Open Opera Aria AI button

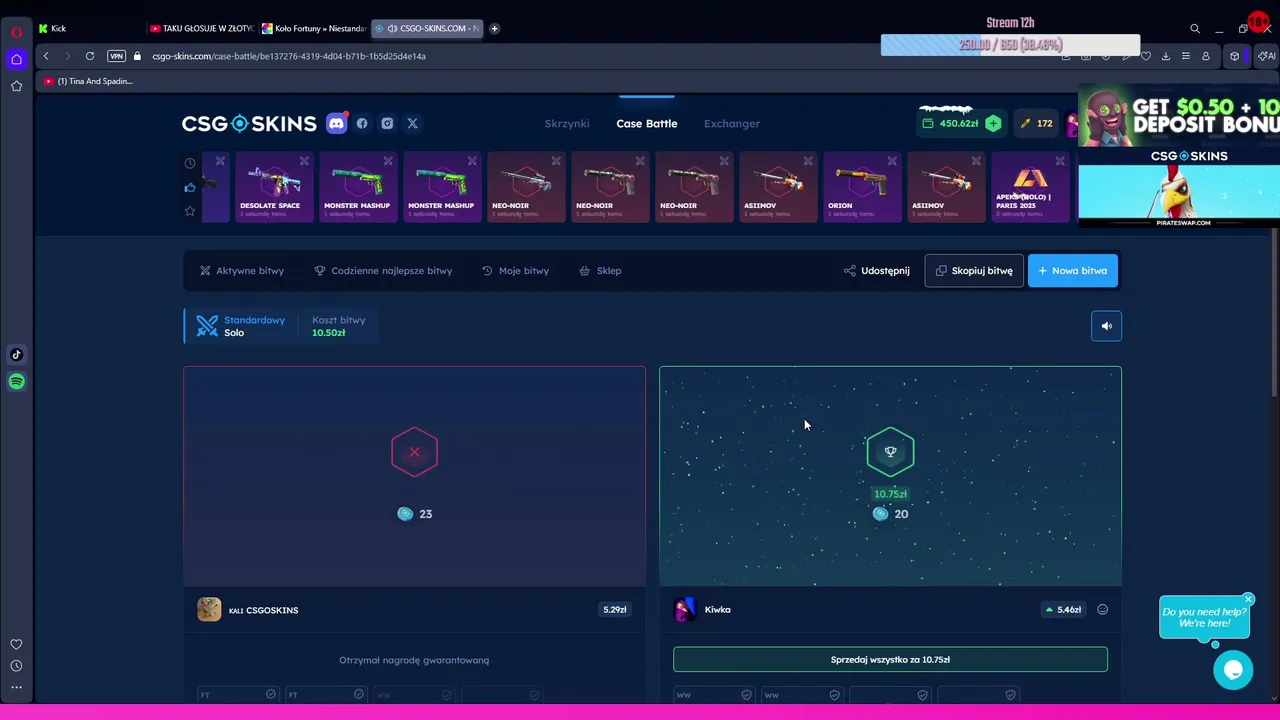pyautogui.click(x=1266, y=56)
